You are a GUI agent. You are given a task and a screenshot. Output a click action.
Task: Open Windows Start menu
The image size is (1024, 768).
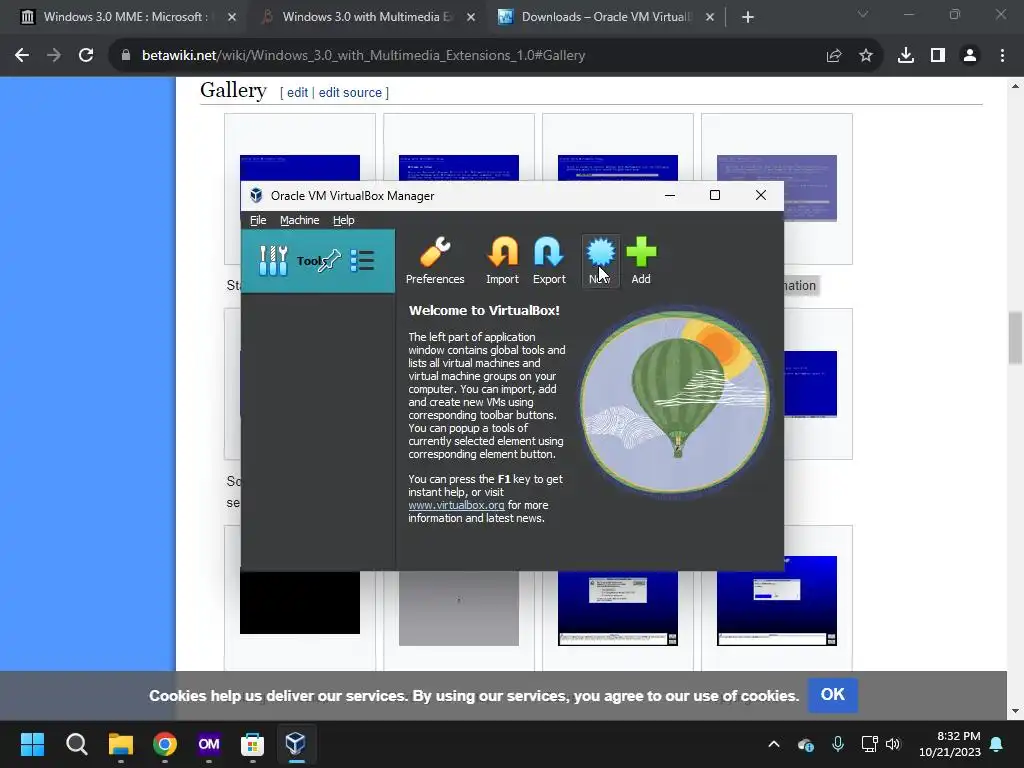[x=32, y=744]
